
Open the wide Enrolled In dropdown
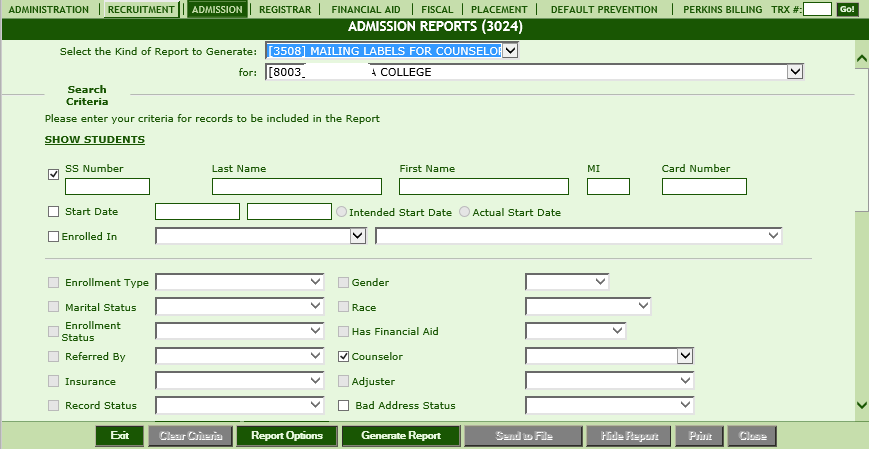pyautogui.click(x=579, y=236)
